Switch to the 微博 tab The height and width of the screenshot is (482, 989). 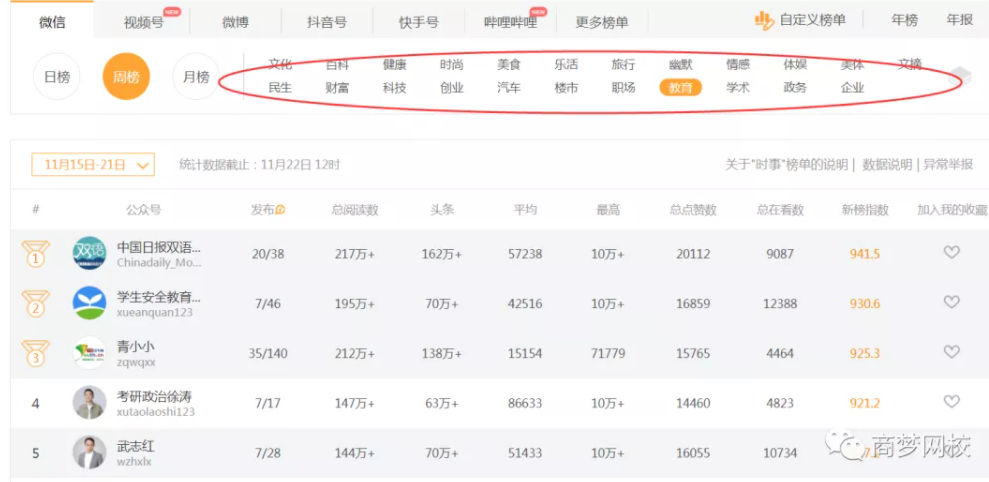point(235,23)
